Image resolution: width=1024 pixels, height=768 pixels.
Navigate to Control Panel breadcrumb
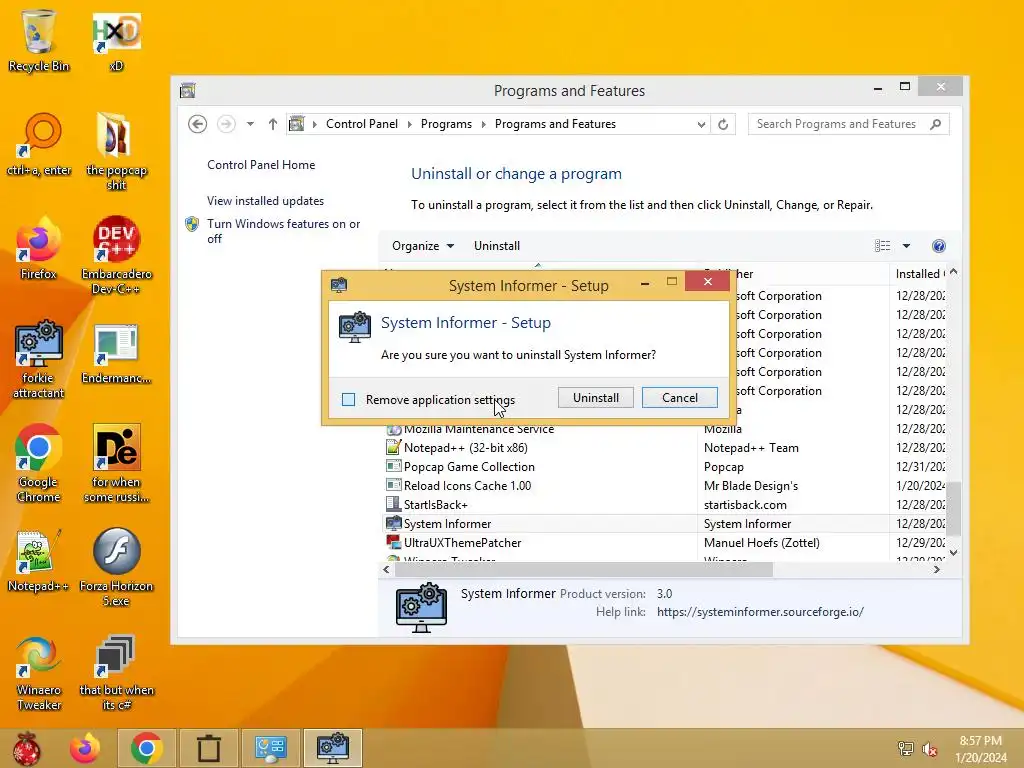click(362, 124)
